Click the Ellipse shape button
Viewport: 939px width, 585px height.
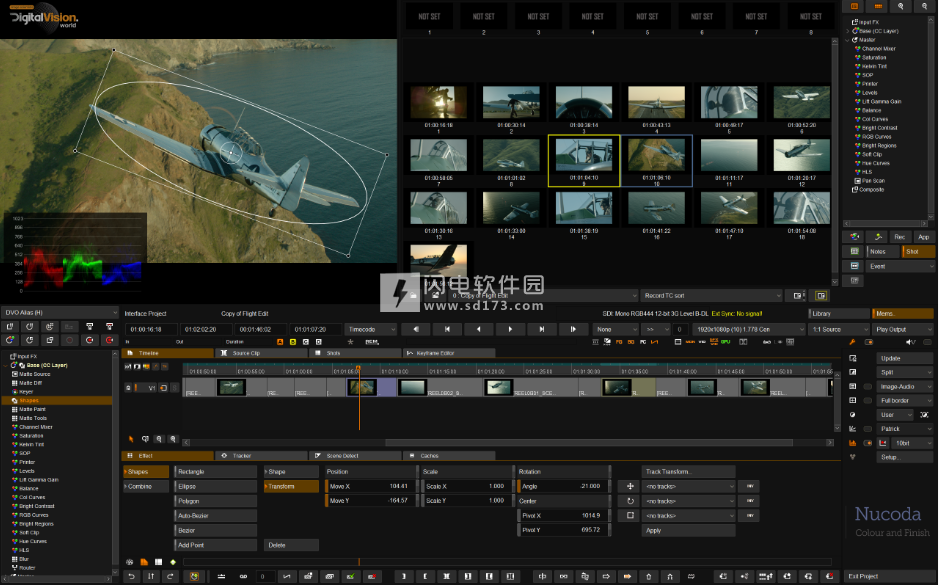coord(216,486)
